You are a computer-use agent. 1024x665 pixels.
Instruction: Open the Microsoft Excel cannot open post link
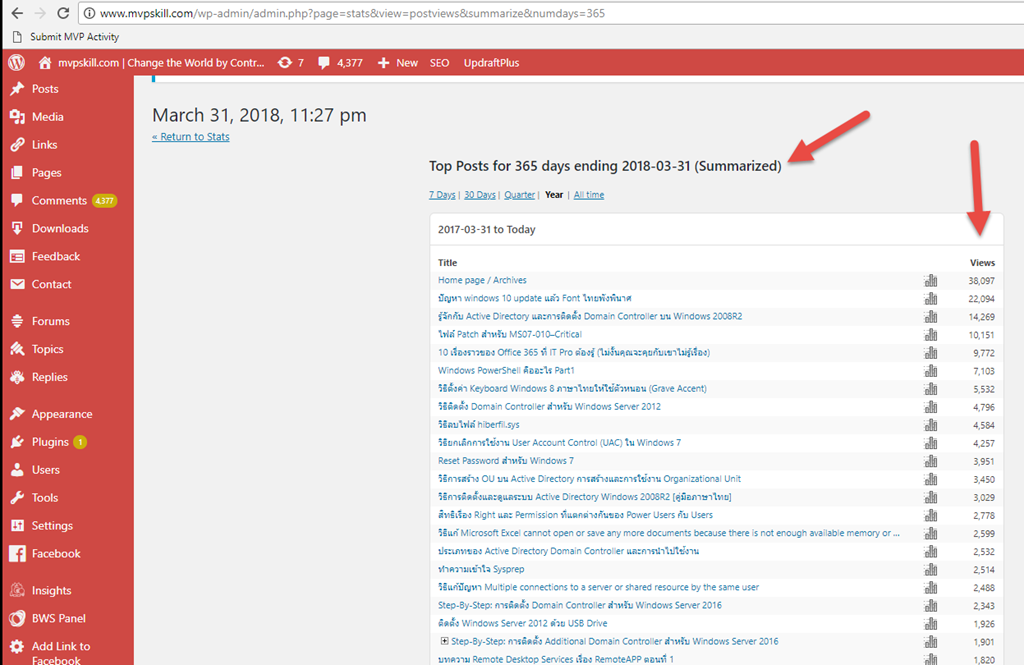point(669,533)
